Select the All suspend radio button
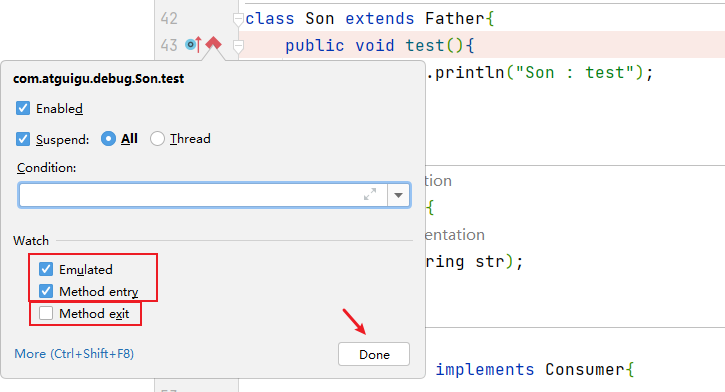This screenshot has height=392, width=725. (x=108, y=139)
